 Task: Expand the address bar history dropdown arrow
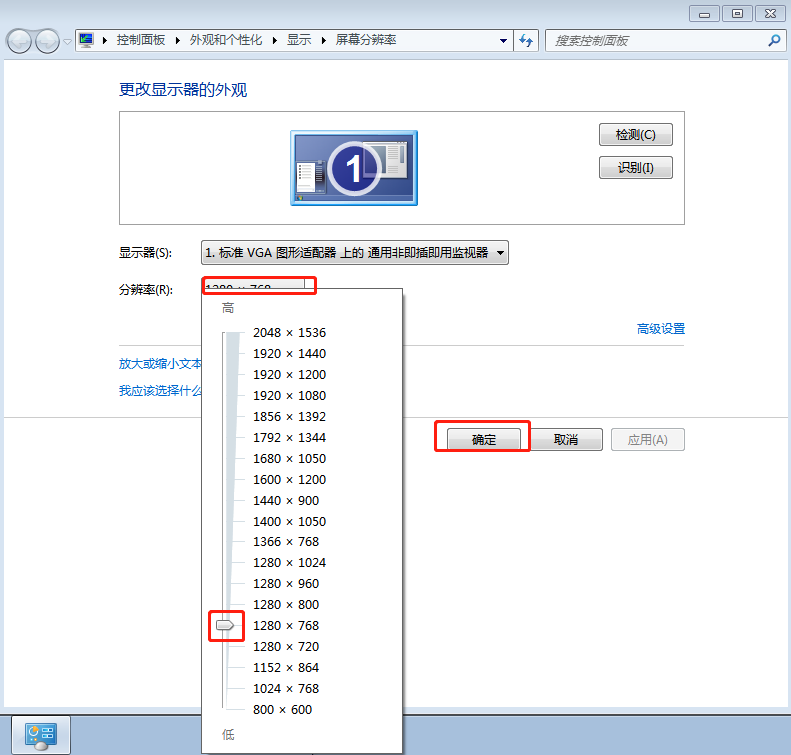[x=503, y=41]
